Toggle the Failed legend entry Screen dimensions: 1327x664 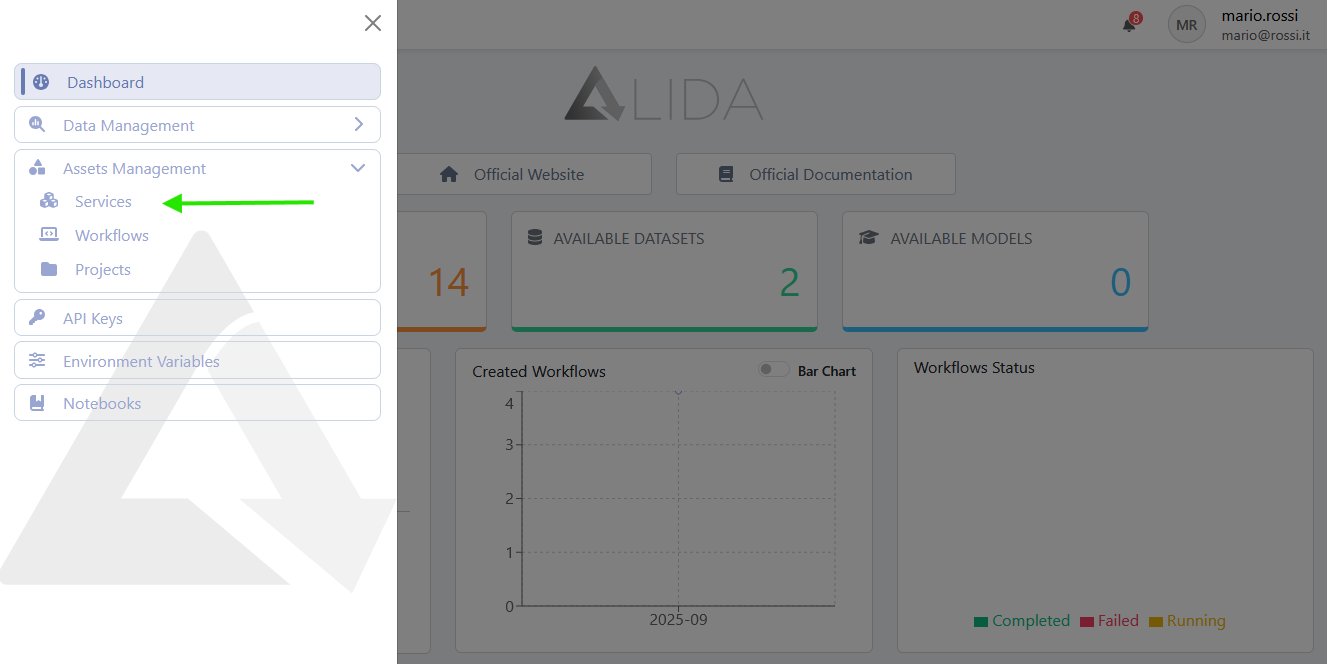1109,621
